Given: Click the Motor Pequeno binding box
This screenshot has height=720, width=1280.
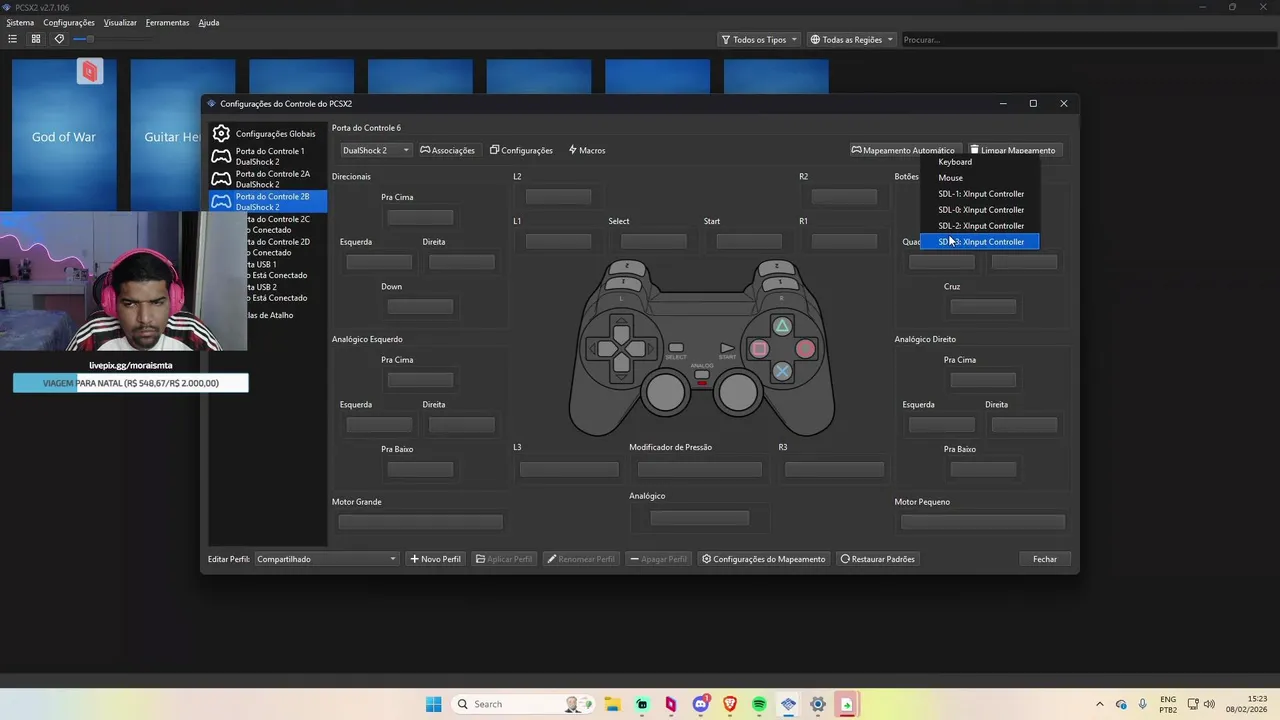Looking at the screenshot, I should tap(983, 522).
